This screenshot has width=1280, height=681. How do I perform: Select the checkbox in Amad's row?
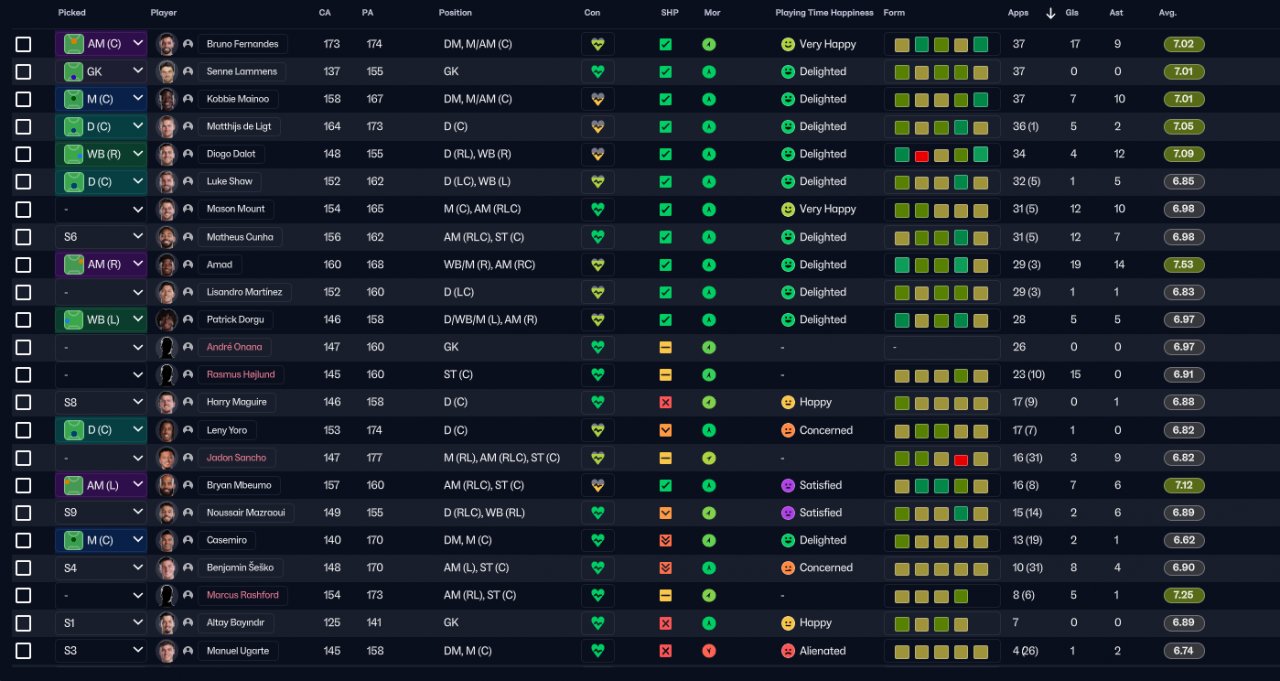[23, 265]
